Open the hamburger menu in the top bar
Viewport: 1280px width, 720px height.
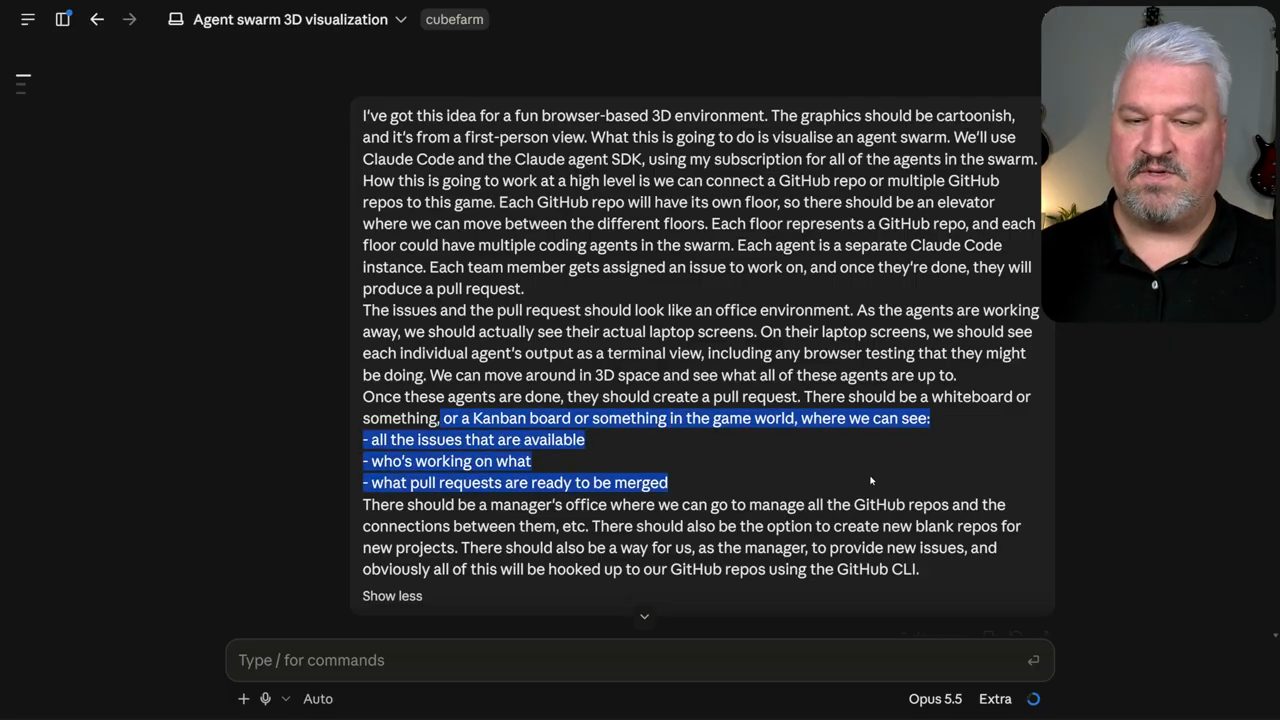28,19
